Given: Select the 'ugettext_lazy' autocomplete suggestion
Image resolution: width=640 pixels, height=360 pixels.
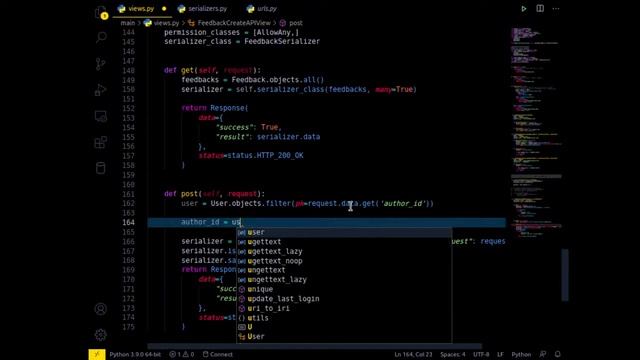Looking at the screenshot, I should [344, 251].
